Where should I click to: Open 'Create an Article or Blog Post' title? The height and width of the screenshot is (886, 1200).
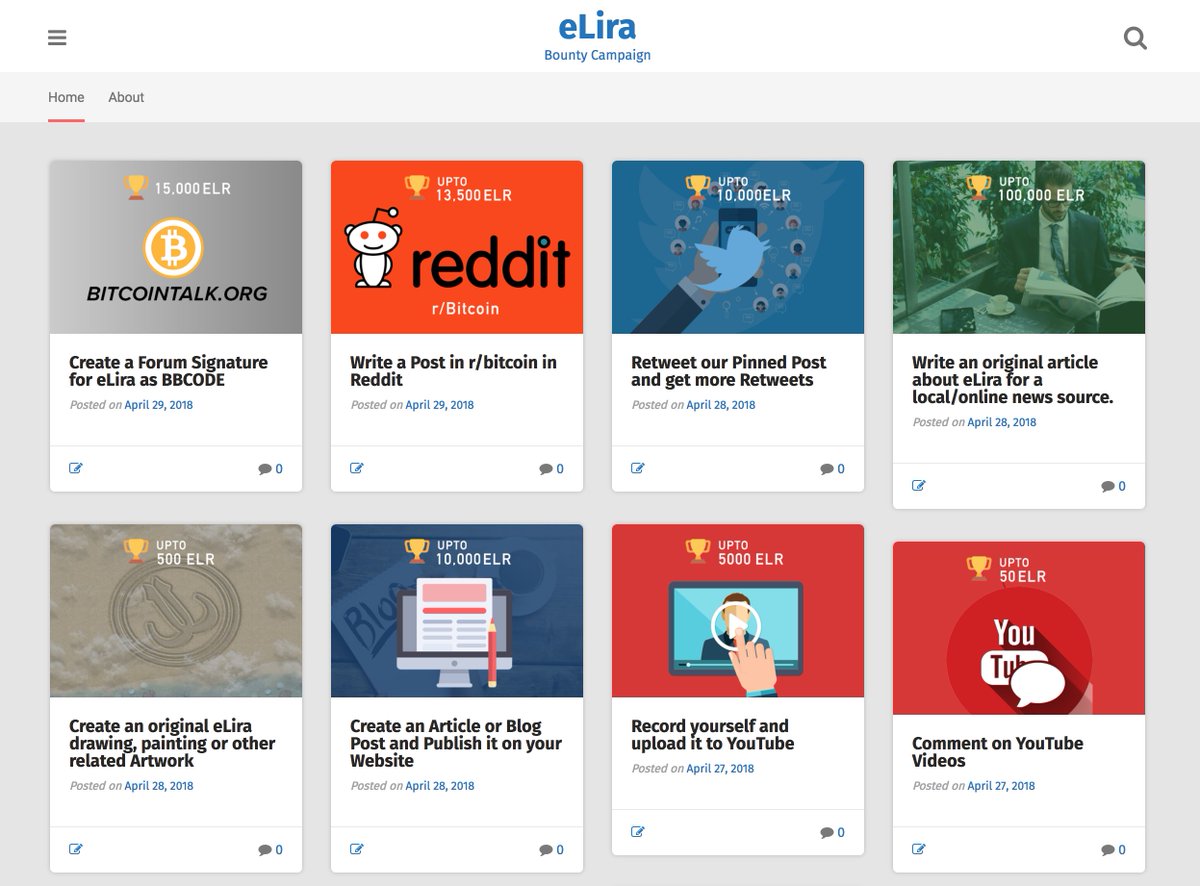pyautogui.click(x=456, y=743)
